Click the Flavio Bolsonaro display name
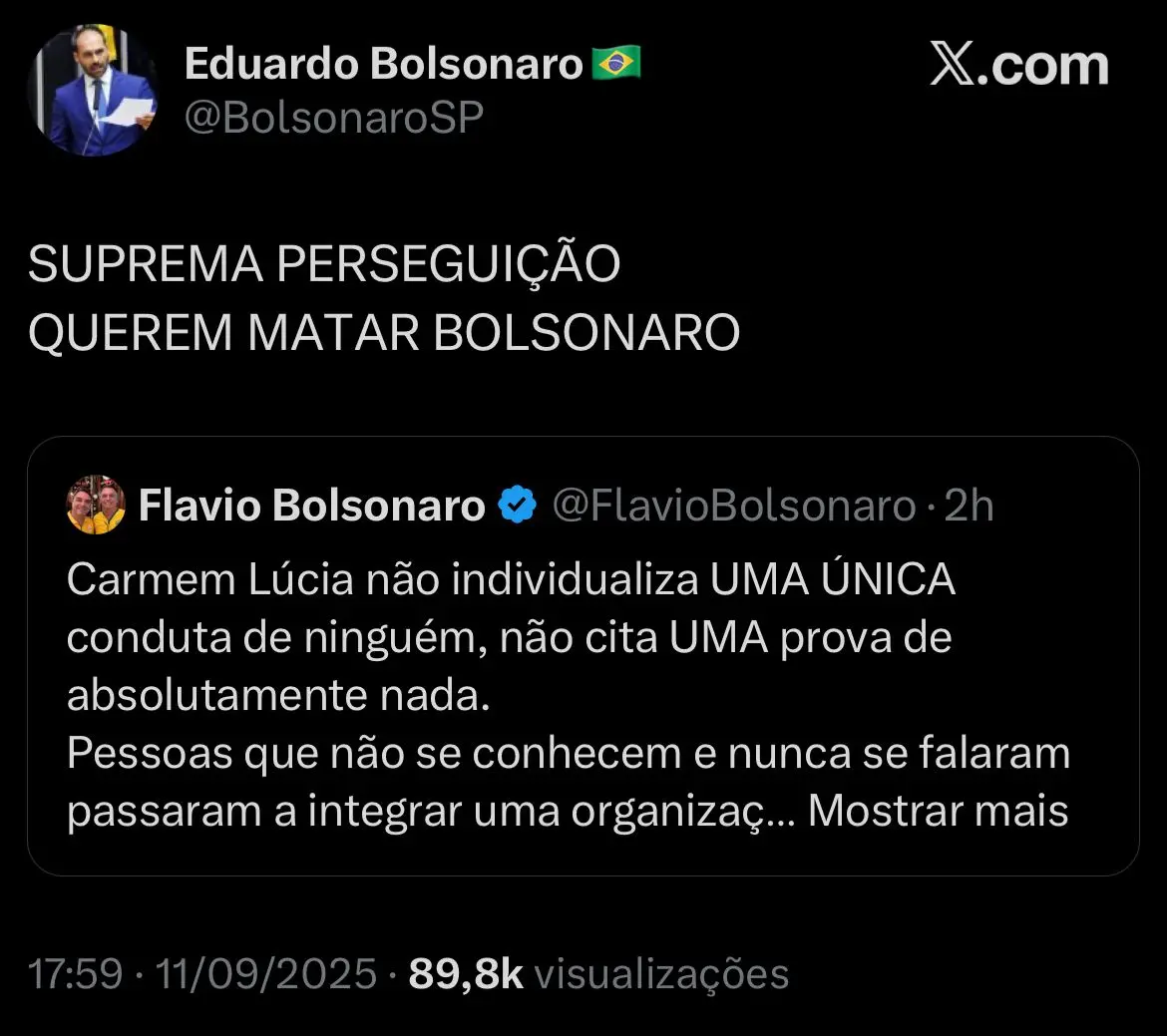 [311, 505]
